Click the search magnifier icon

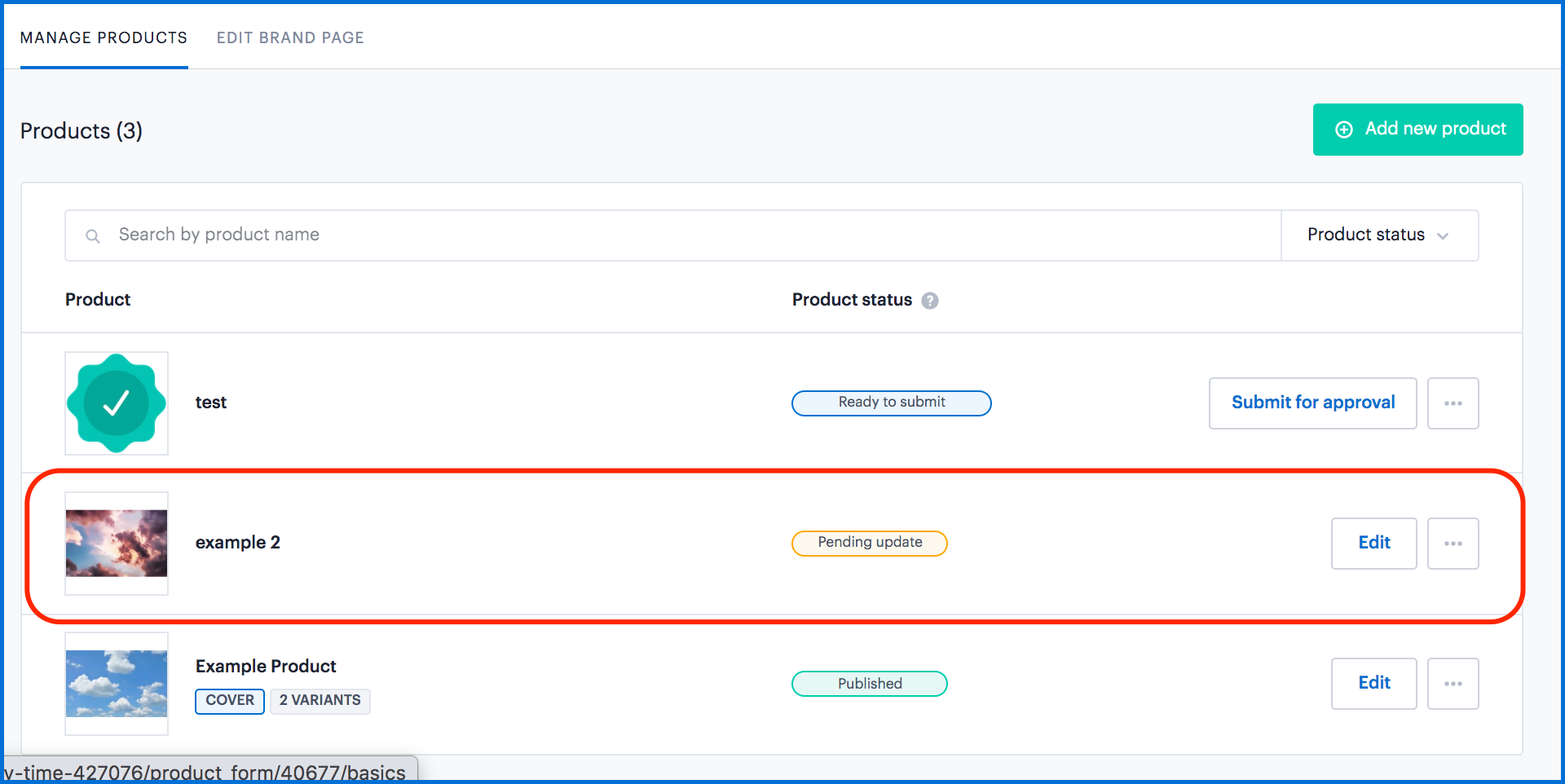click(93, 236)
